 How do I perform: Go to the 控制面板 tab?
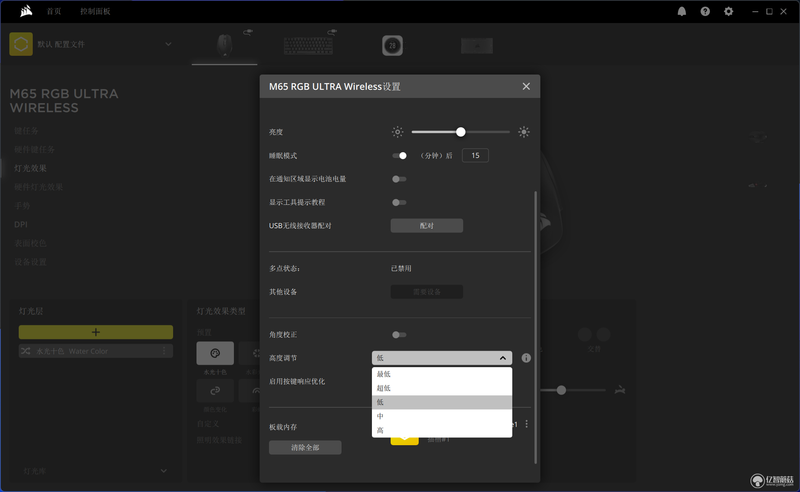tap(95, 11)
